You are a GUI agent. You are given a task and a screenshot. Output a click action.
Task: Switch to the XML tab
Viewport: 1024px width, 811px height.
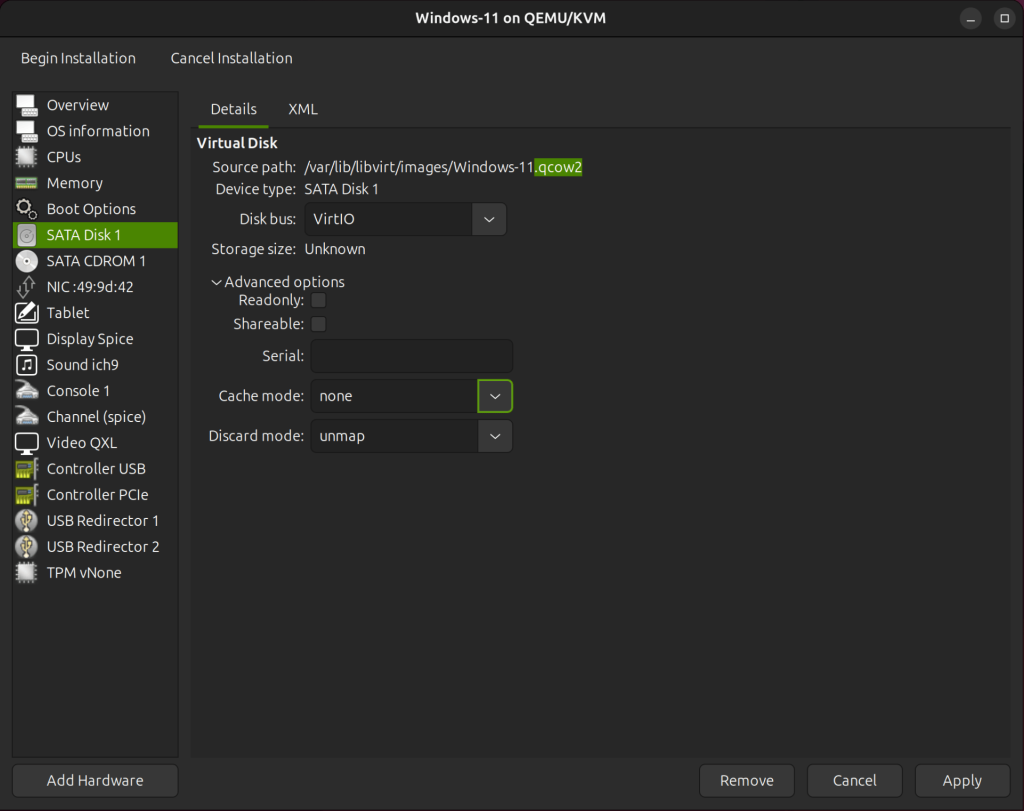[x=303, y=109]
